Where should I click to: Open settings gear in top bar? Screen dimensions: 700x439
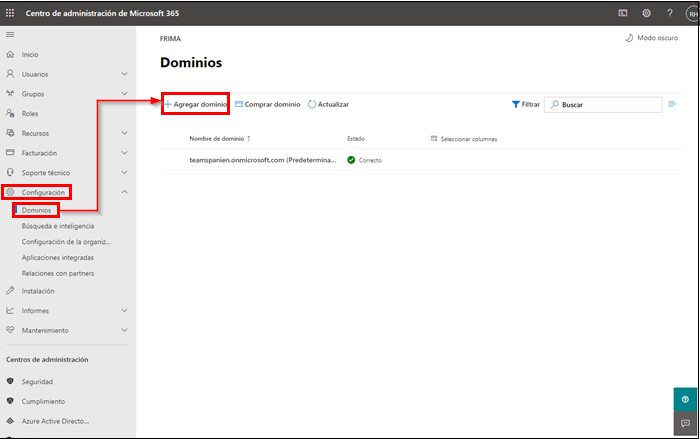(646, 13)
